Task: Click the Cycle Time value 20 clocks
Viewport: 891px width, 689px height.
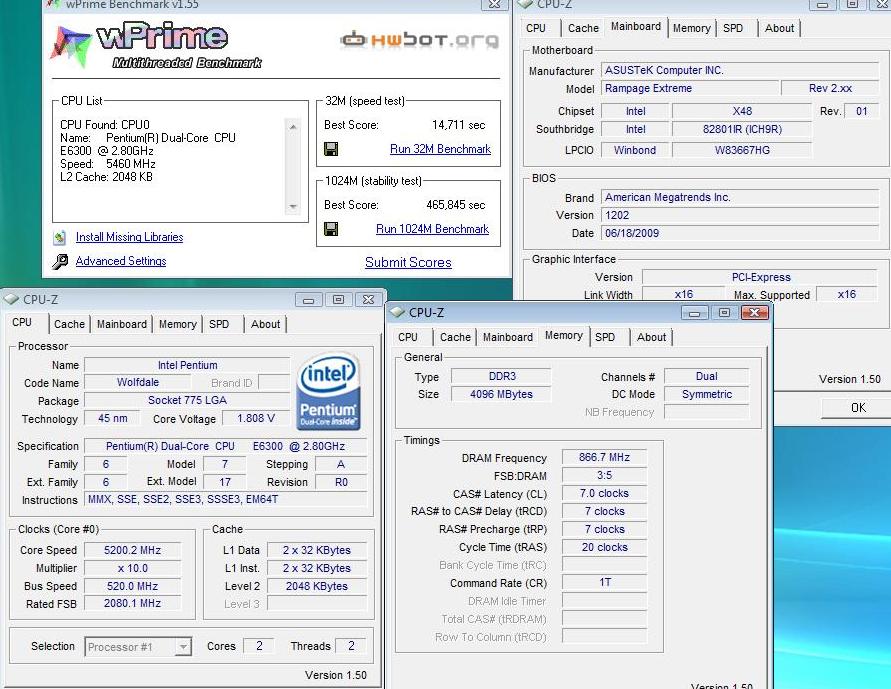Action: pyautogui.click(x=604, y=547)
